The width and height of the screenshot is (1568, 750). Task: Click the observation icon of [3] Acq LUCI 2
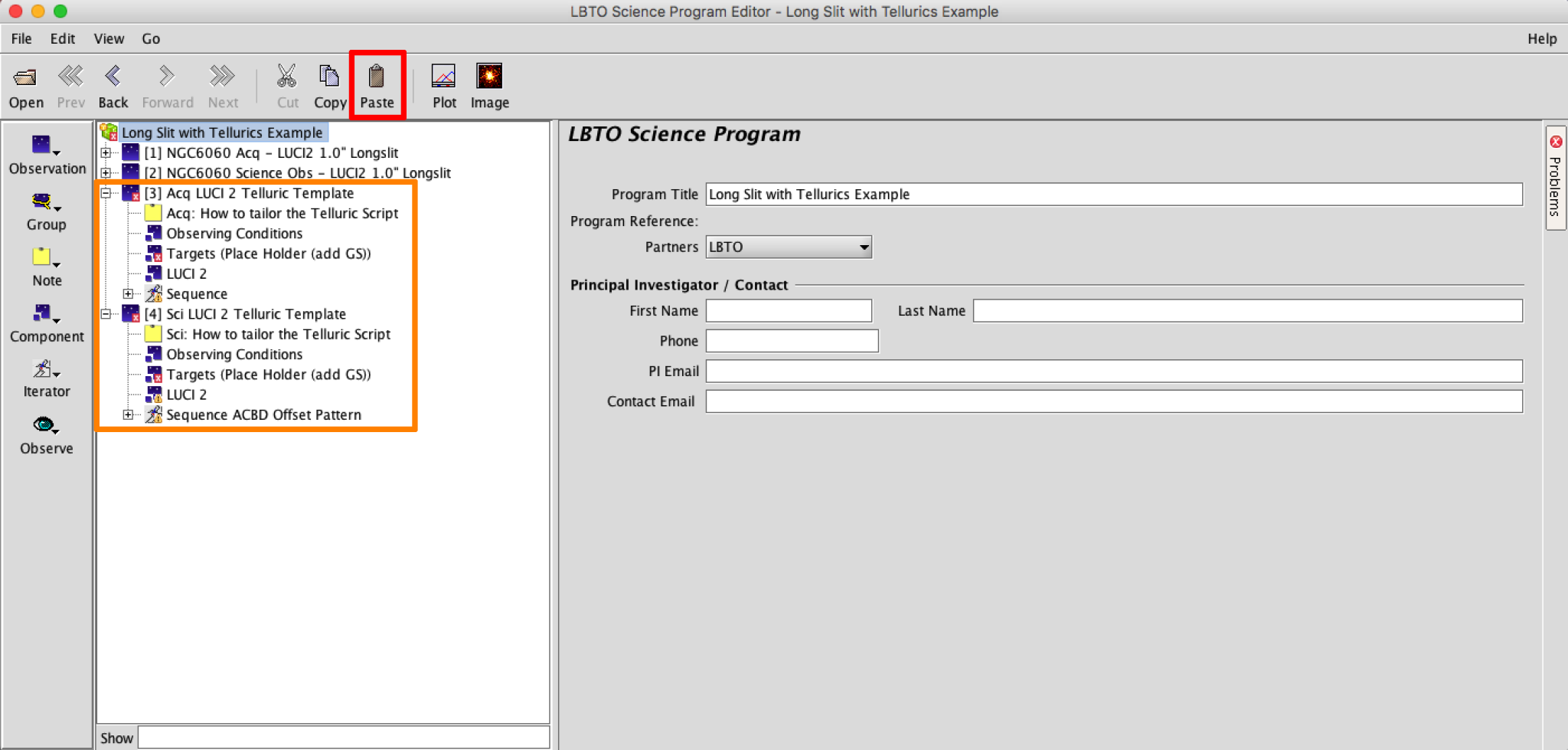131,193
